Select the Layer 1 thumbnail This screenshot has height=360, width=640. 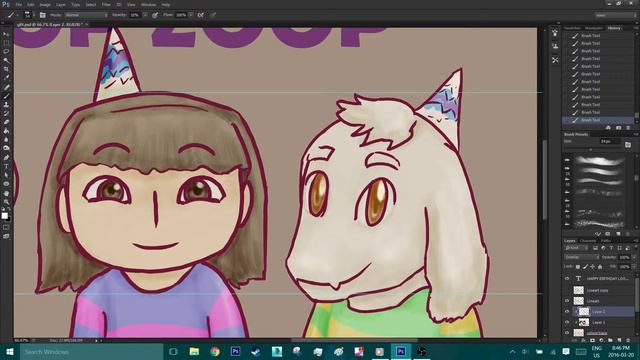coord(584,322)
